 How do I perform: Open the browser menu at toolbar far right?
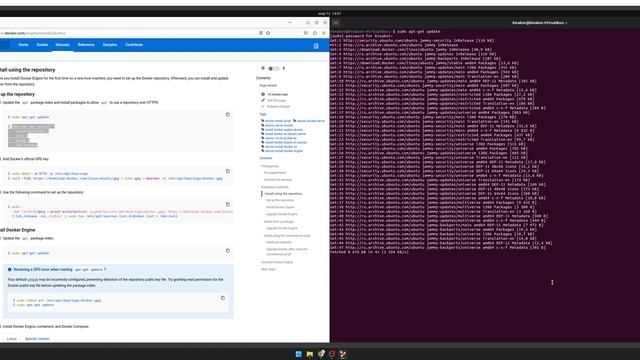pyautogui.click(x=324, y=33)
